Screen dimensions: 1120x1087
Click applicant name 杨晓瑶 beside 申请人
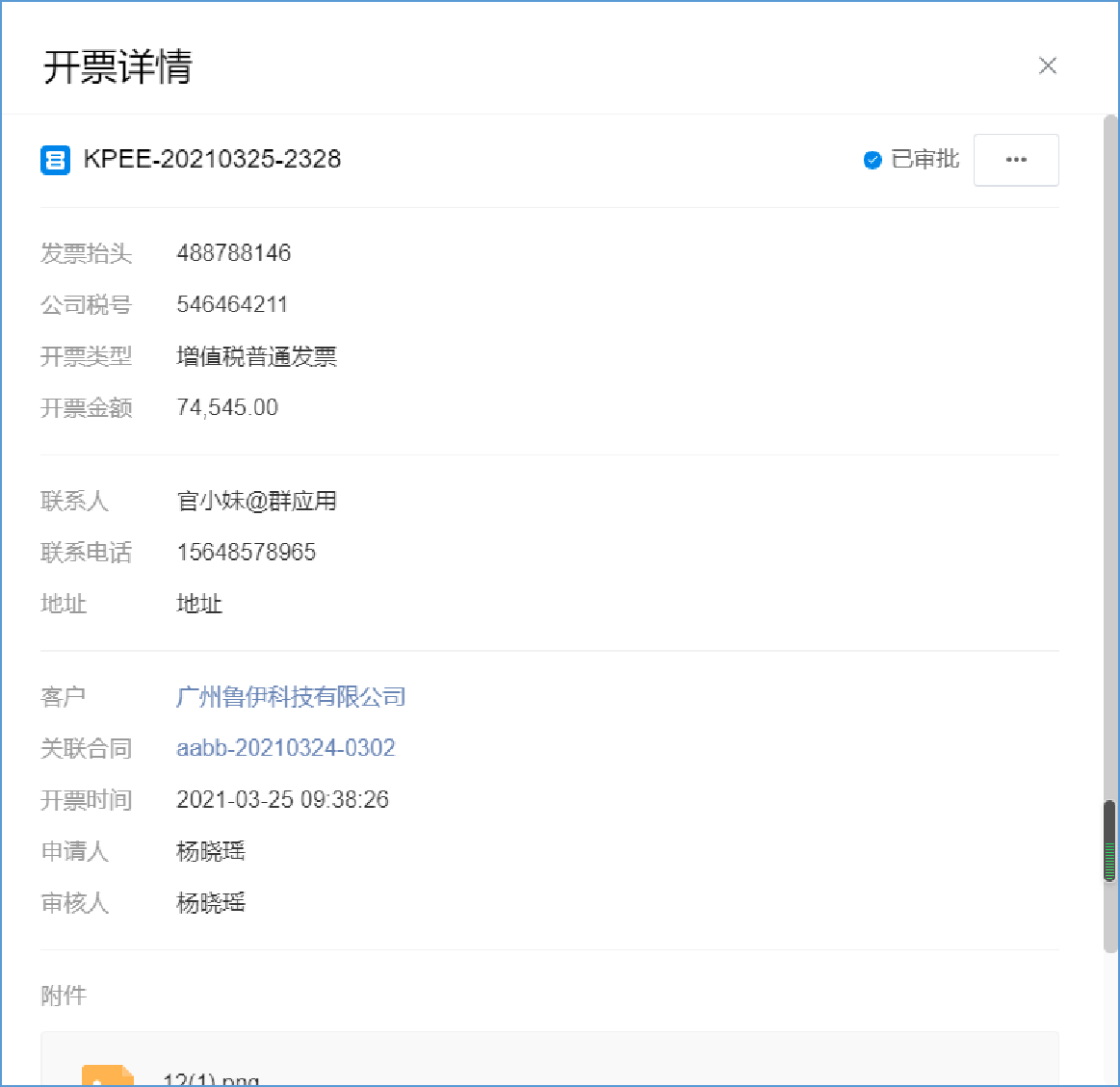point(211,851)
